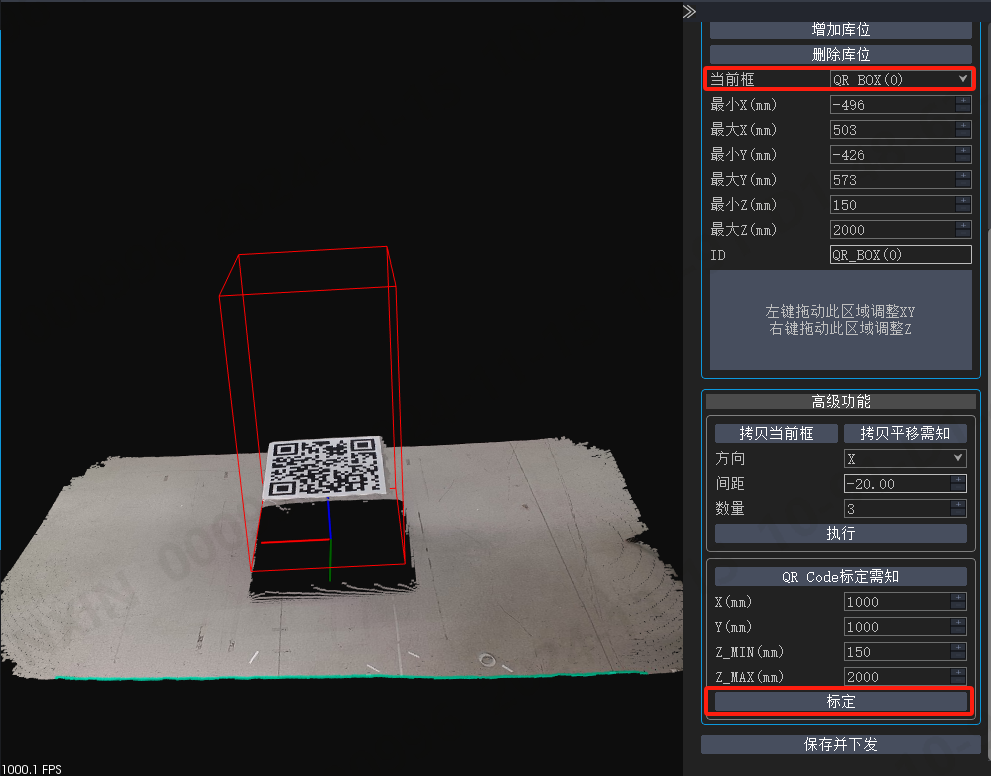Image resolution: width=991 pixels, height=776 pixels.
Task: Click the 当前框 label
Action: pyautogui.click(x=733, y=79)
